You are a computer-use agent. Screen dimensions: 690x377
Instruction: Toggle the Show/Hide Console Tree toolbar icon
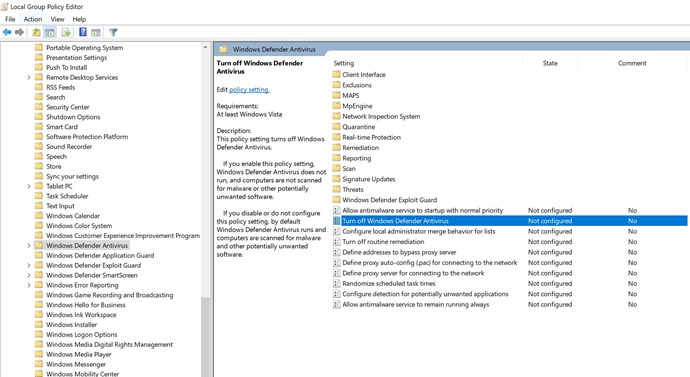click(50, 32)
